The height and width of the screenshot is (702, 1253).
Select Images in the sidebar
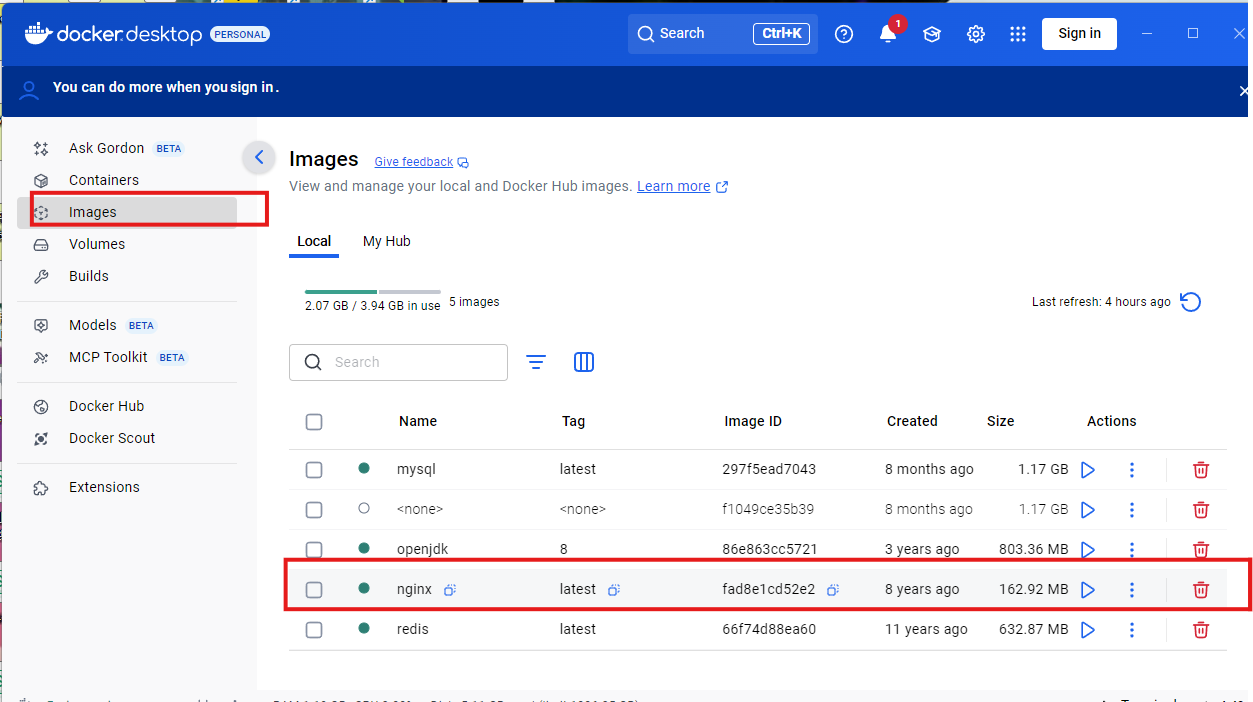coord(127,212)
